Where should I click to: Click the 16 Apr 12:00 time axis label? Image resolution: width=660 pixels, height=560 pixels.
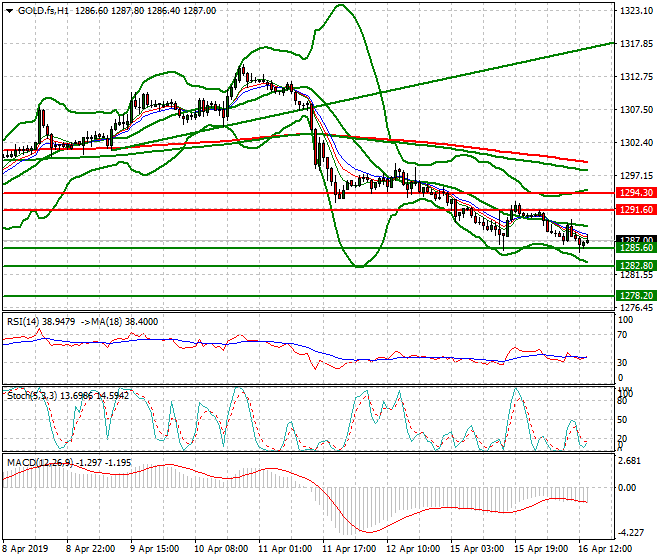[606, 549]
